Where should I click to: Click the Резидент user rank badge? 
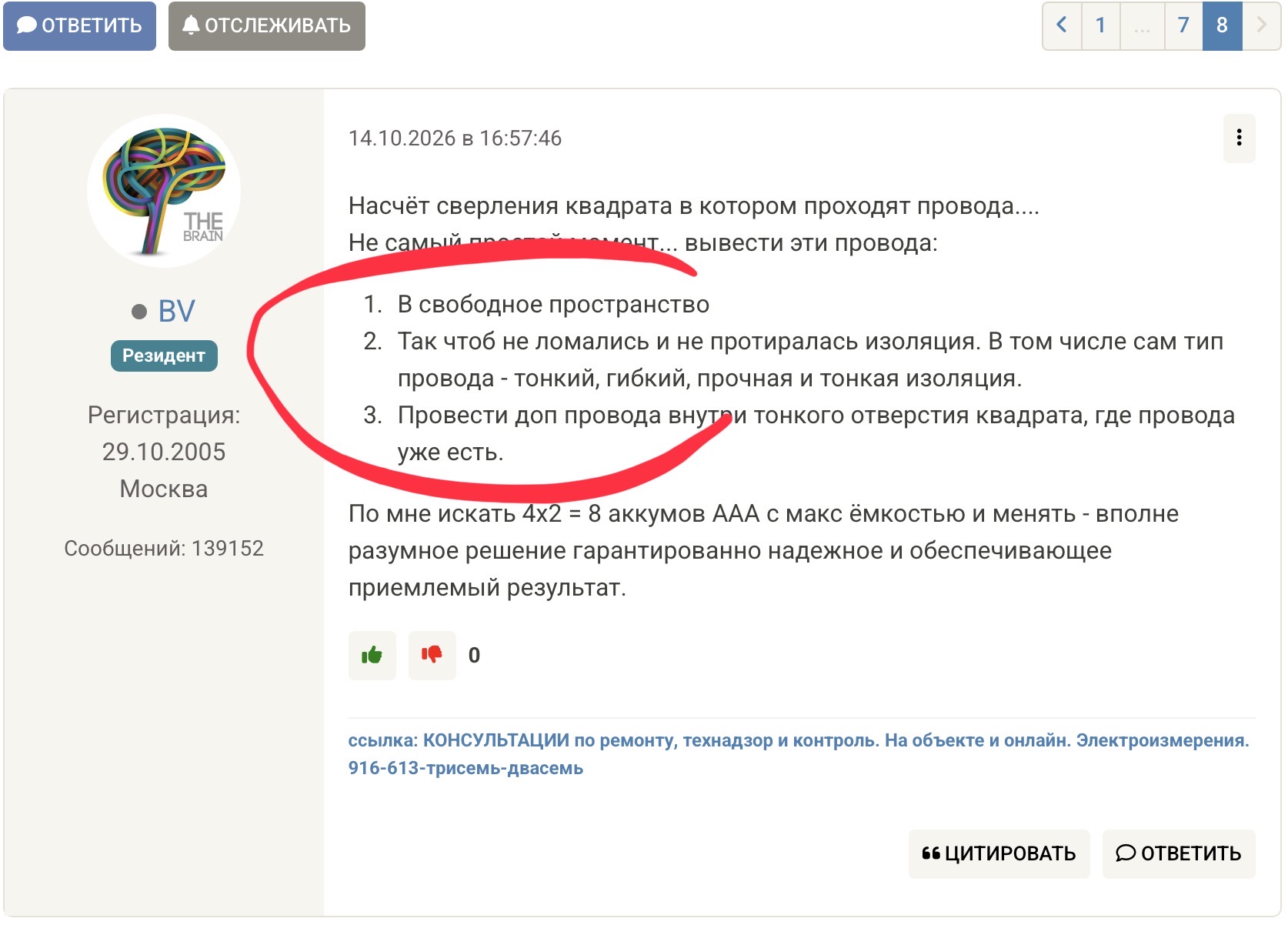(164, 356)
